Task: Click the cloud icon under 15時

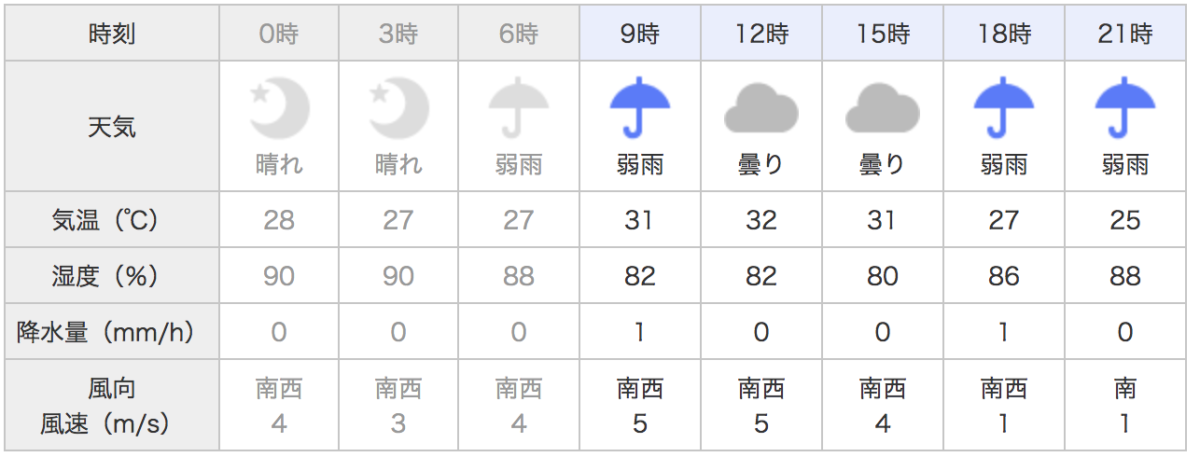Action: click(x=882, y=108)
